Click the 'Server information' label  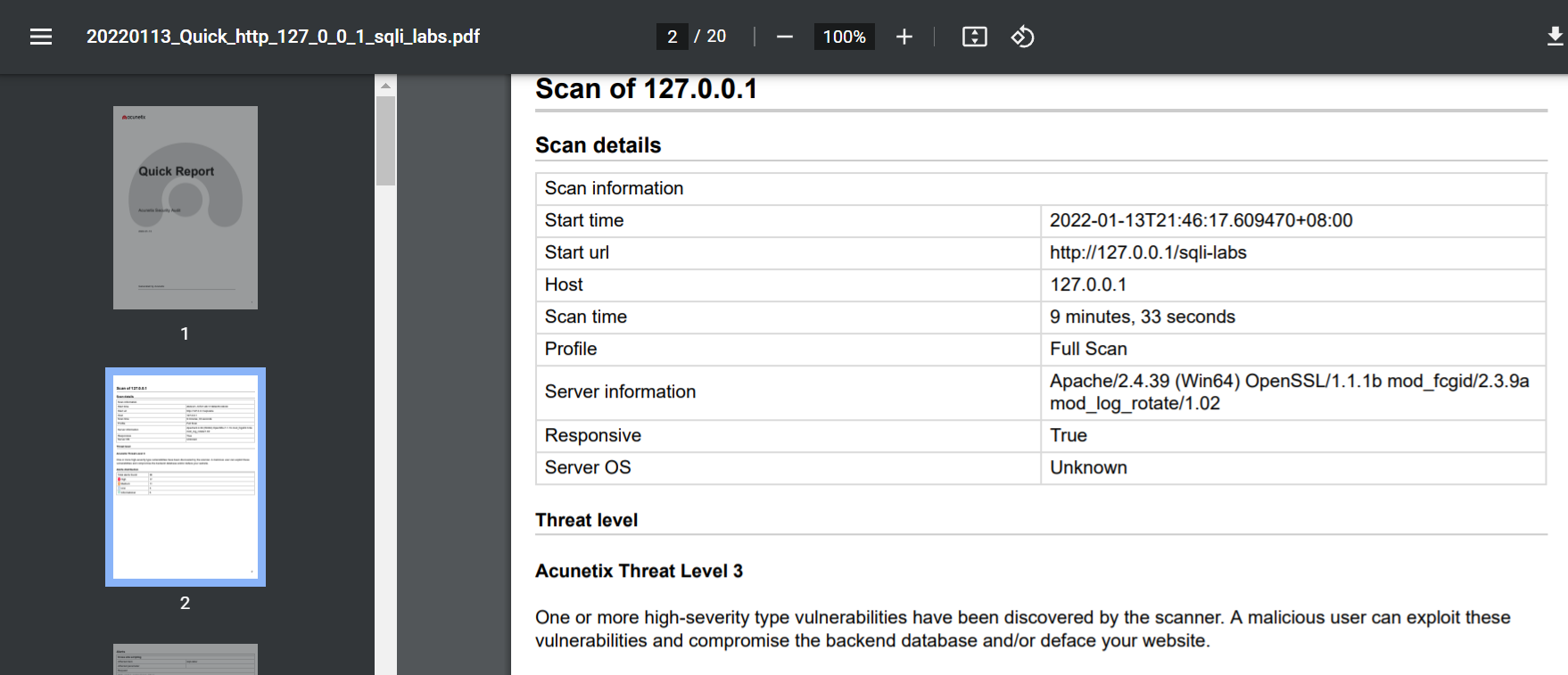(620, 391)
